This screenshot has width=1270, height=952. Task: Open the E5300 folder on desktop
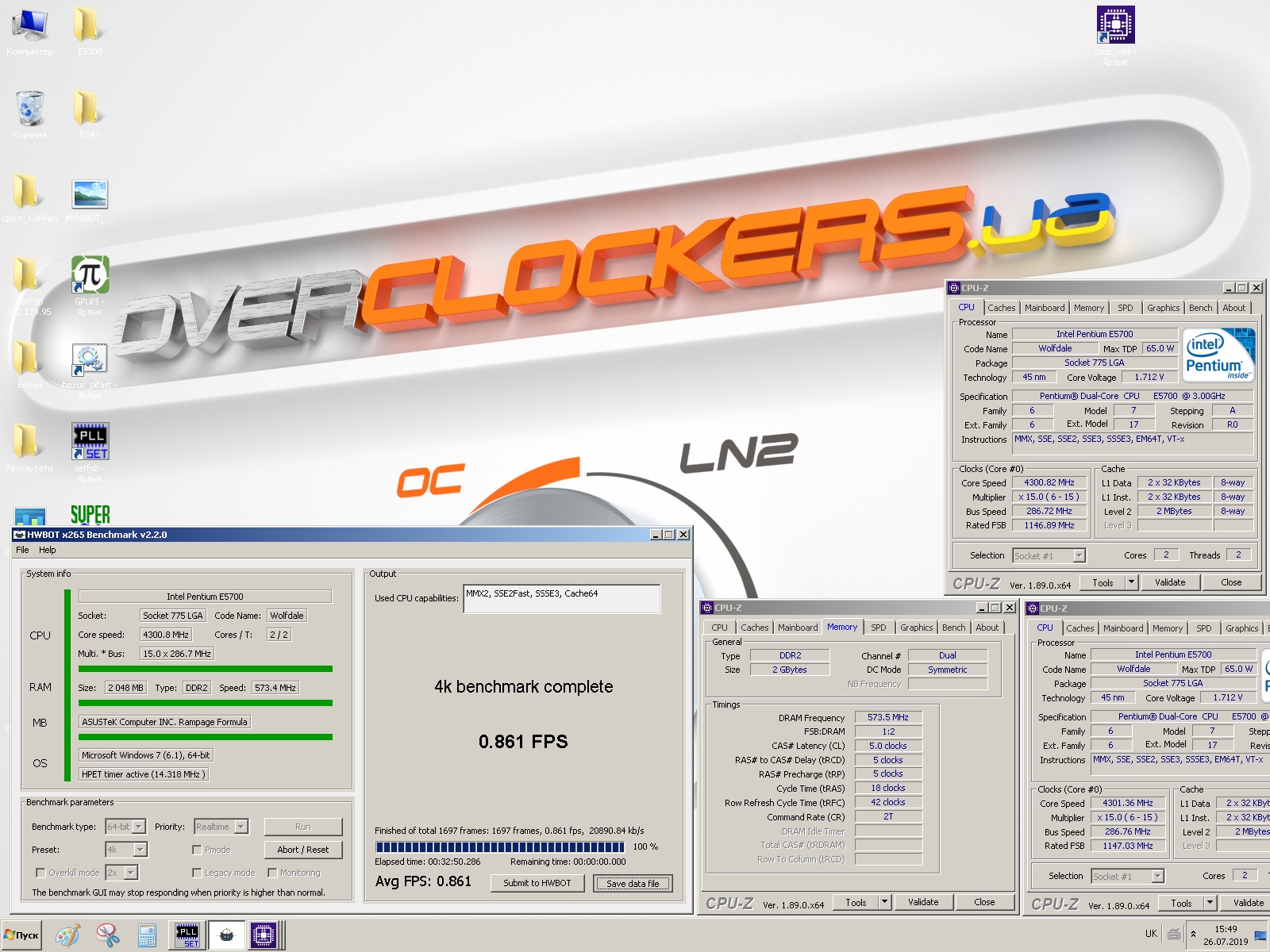(x=89, y=32)
